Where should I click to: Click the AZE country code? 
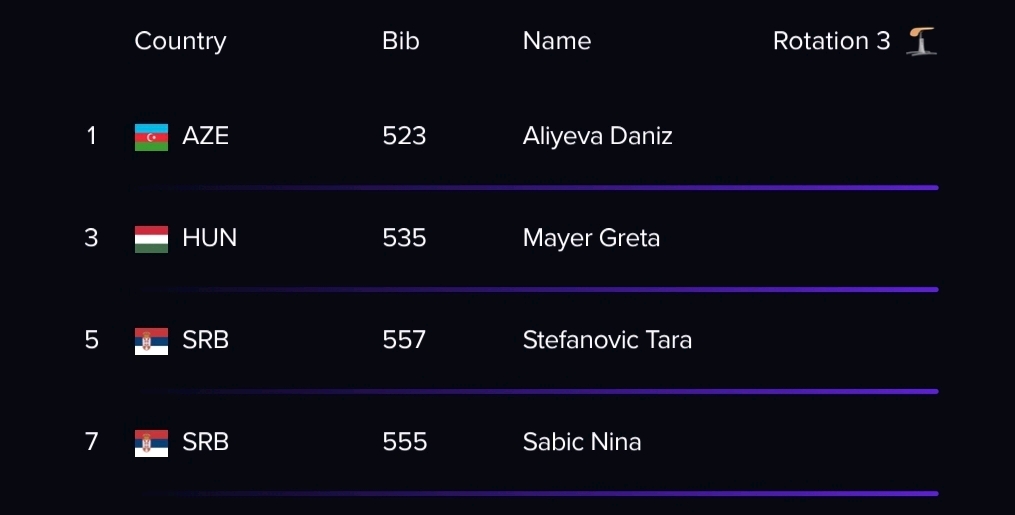point(206,137)
